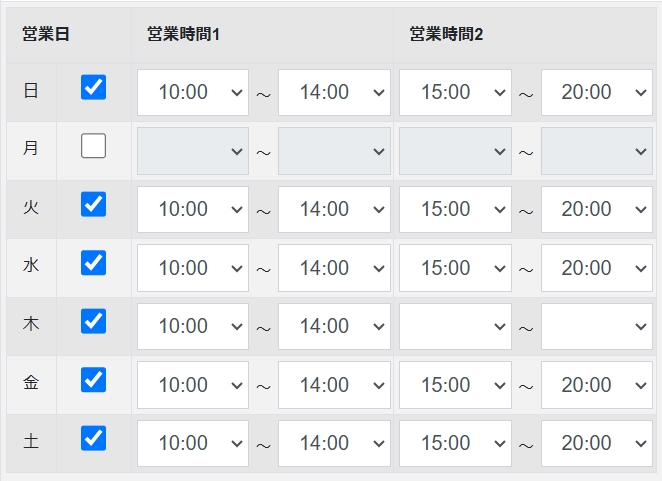Open Friday's 15:00 second start dropdown

455,385
